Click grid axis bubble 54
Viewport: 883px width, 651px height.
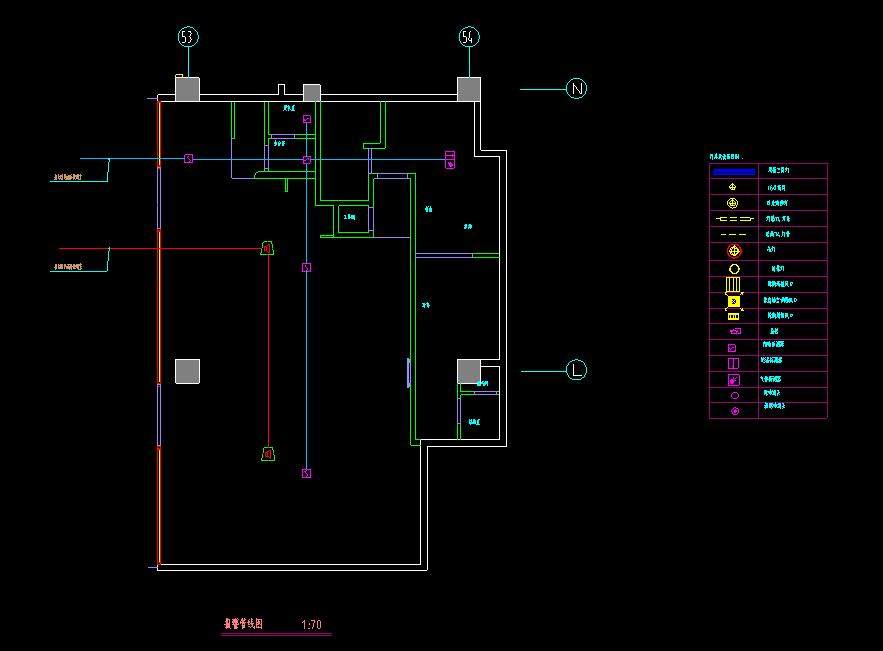click(469, 37)
